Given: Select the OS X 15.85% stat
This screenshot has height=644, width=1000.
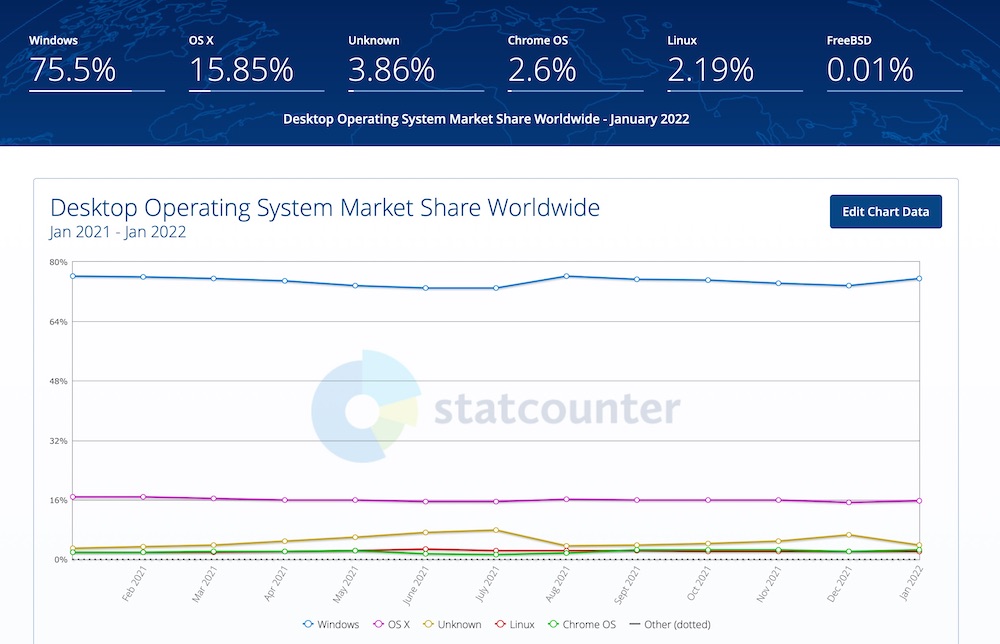Looking at the screenshot, I should 256,62.
